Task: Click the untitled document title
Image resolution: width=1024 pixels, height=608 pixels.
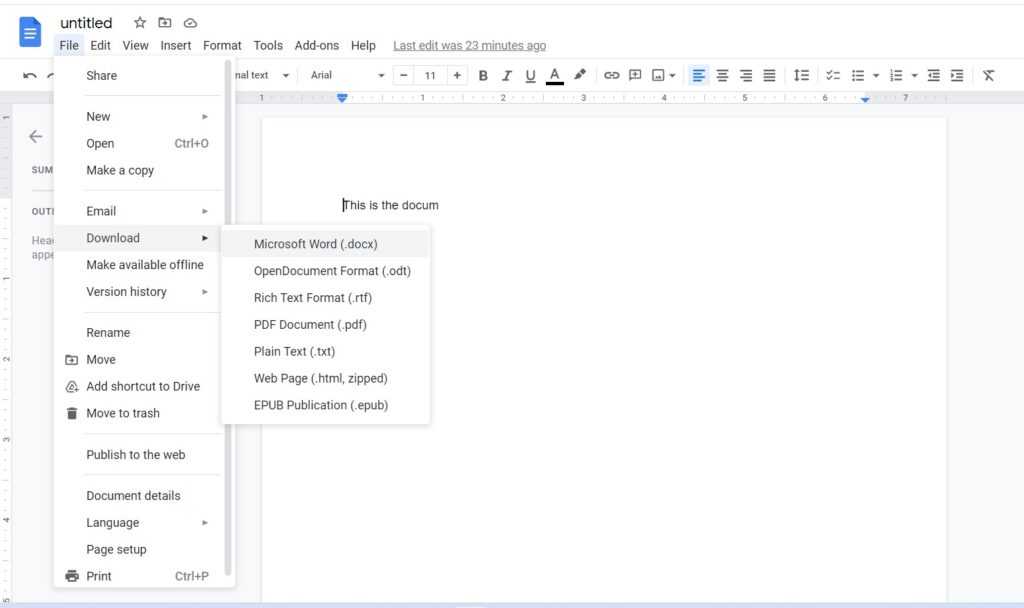Action: pos(86,23)
